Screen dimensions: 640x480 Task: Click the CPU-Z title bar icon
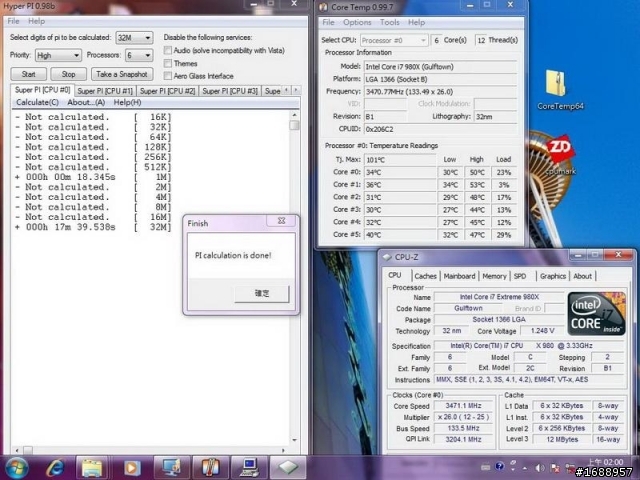[x=387, y=257]
